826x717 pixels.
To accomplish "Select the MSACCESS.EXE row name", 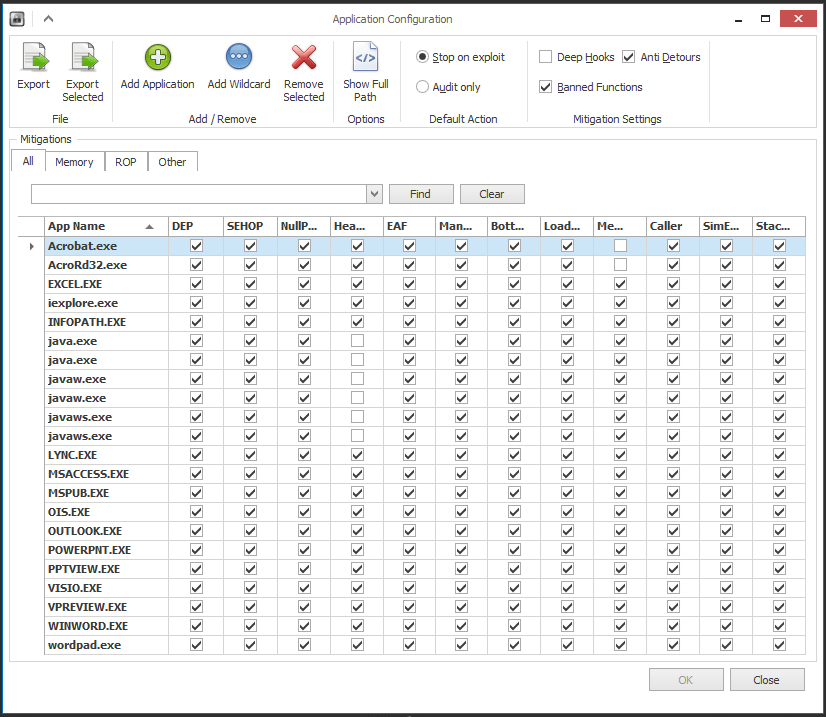I will (x=88, y=474).
